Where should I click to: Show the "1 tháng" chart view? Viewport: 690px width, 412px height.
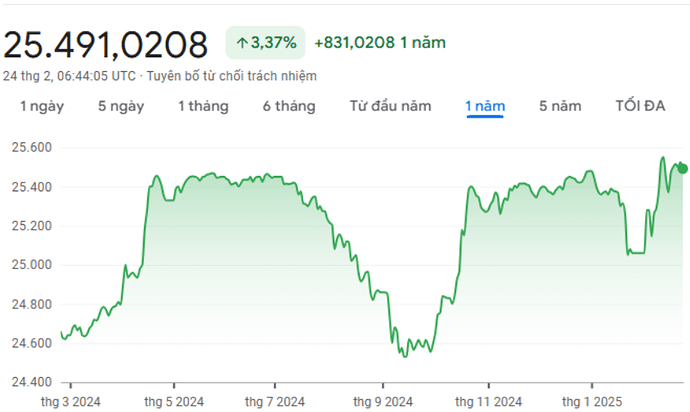tap(203, 106)
